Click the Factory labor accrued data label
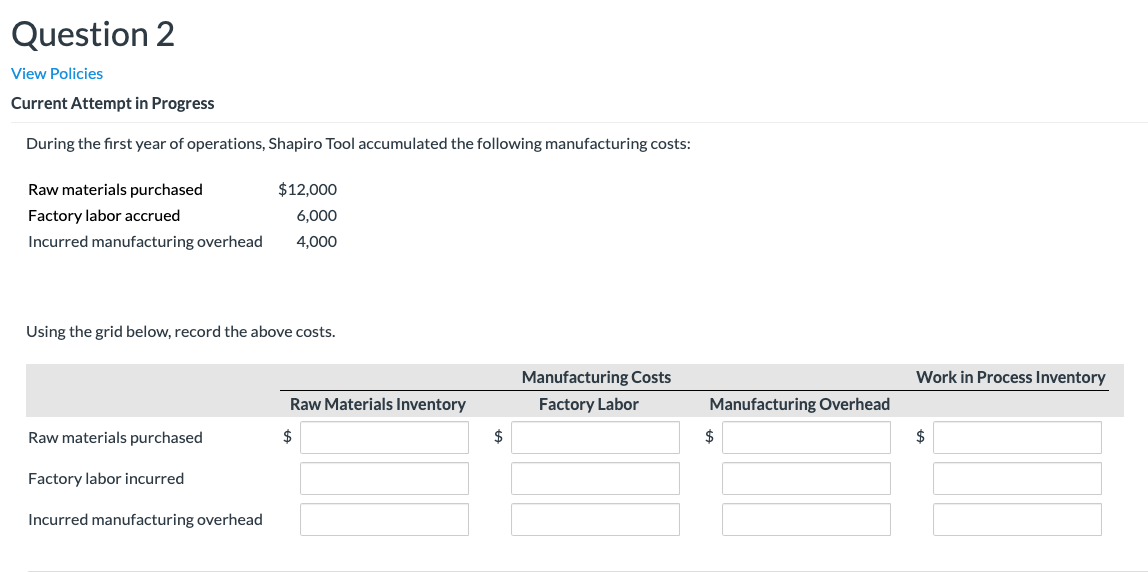This screenshot has height=572, width=1148. pyautogui.click(x=104, y=215)
